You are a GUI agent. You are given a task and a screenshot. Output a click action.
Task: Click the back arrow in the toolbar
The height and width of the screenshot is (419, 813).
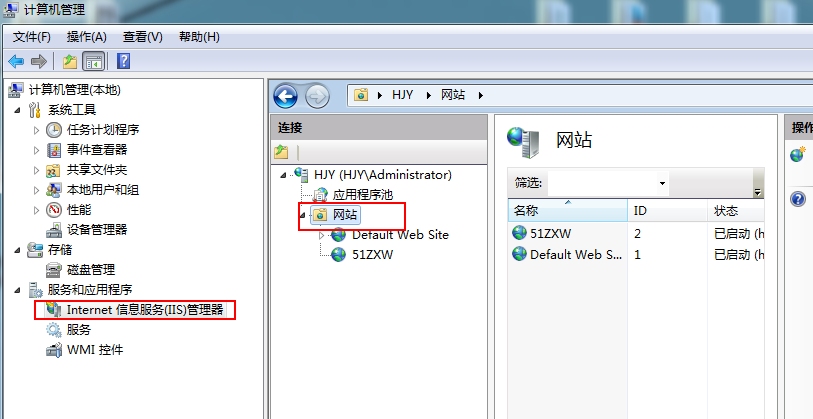click(16, 62)
